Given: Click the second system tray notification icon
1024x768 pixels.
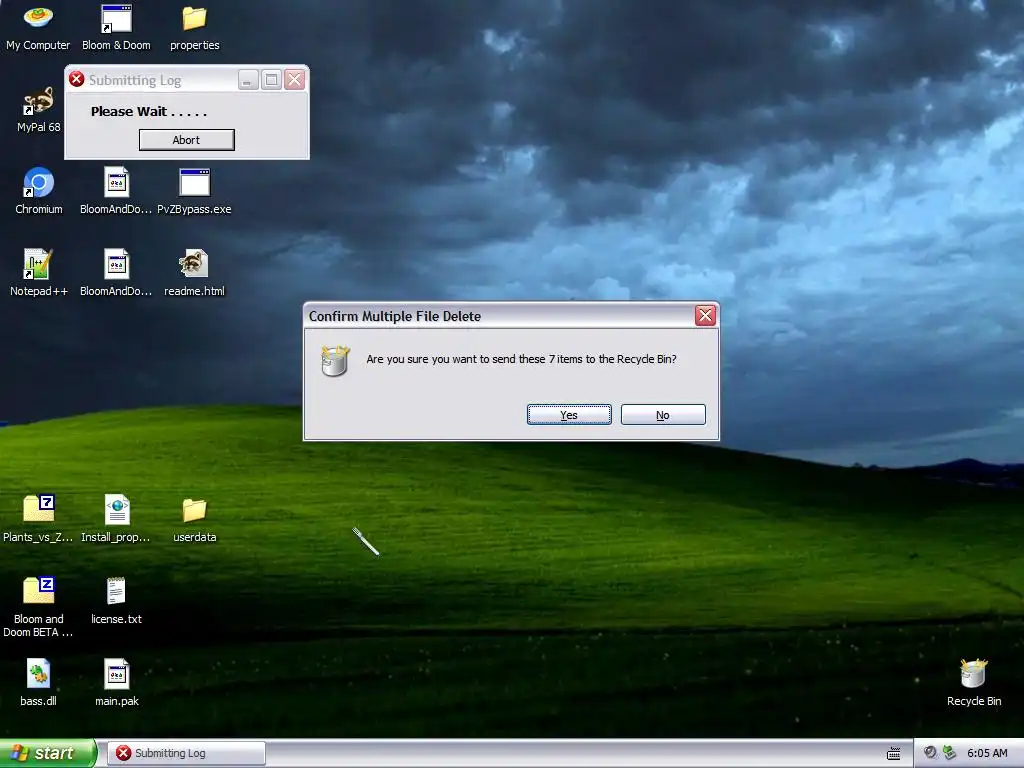Looking at the screenshot, I should 950,752.
